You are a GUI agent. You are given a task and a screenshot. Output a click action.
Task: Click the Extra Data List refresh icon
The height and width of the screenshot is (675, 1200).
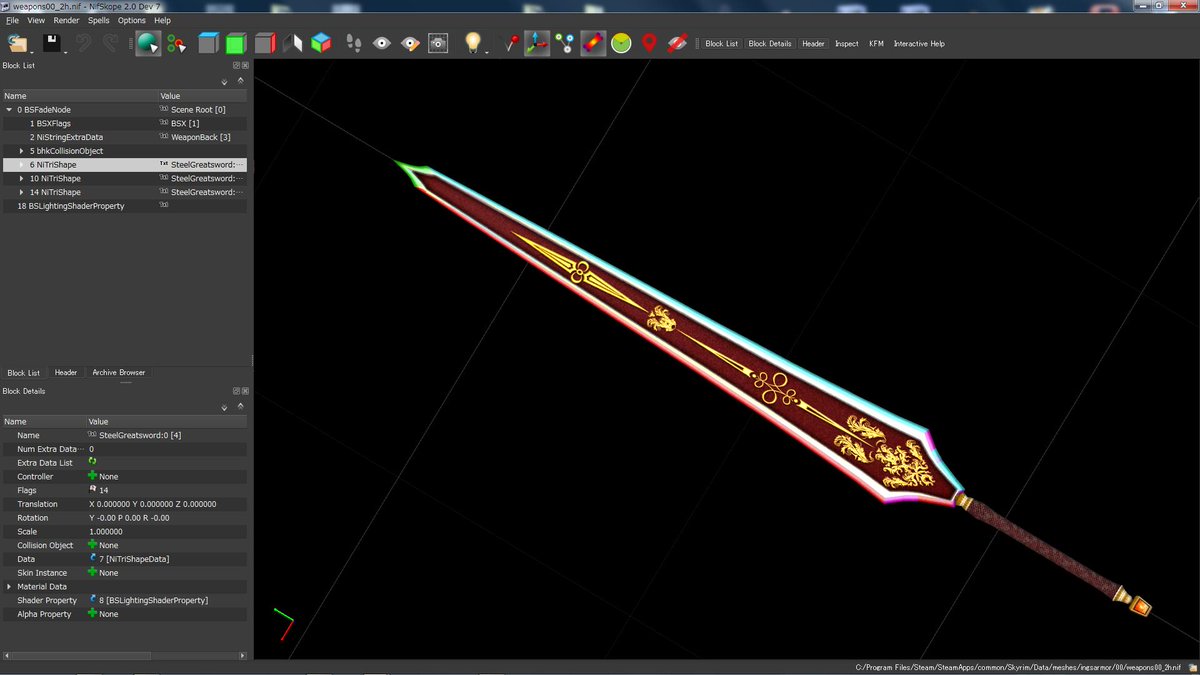[x=93, y=462]
